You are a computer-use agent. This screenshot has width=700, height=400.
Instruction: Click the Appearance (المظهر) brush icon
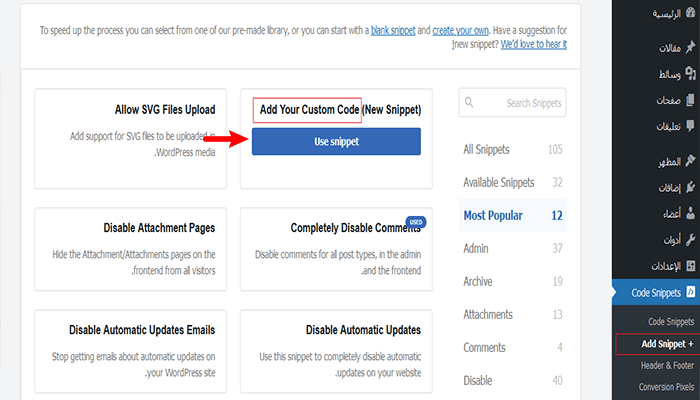[x=690, y=162]
